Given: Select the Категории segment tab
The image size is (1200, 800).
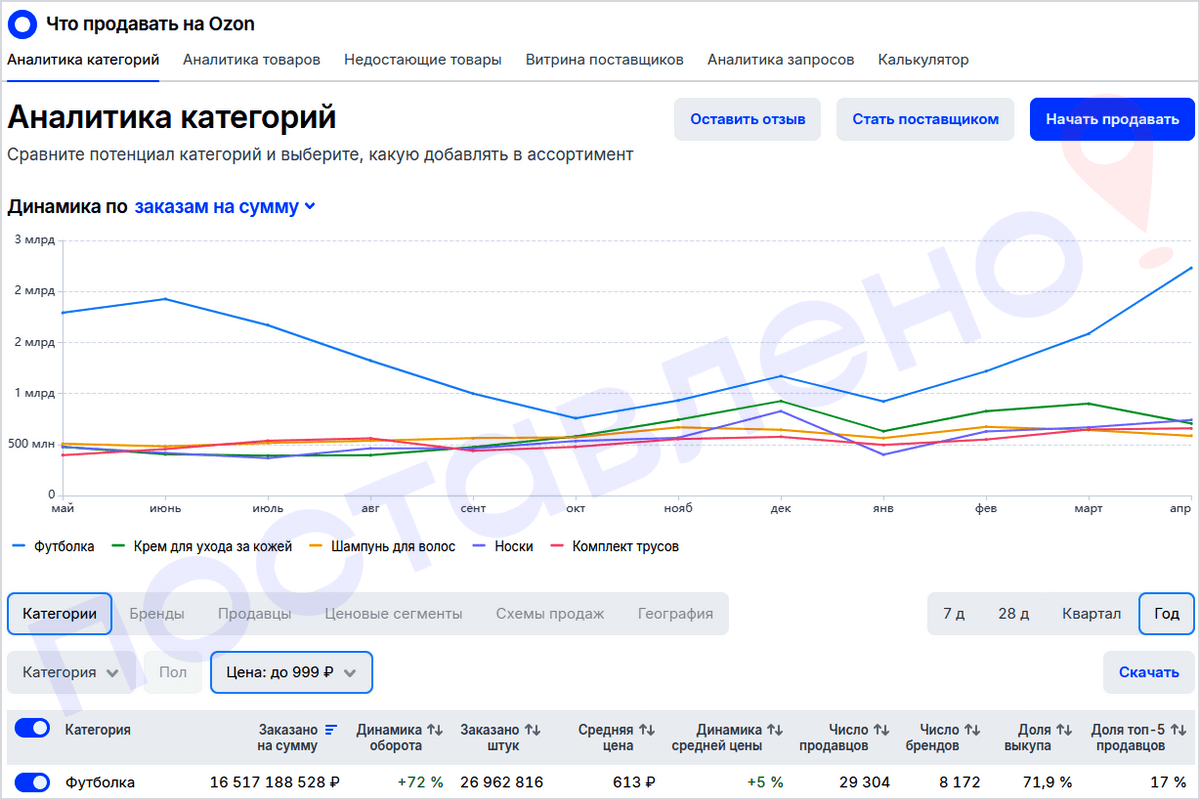Looking at the screenshot, I should pos(60,613).
